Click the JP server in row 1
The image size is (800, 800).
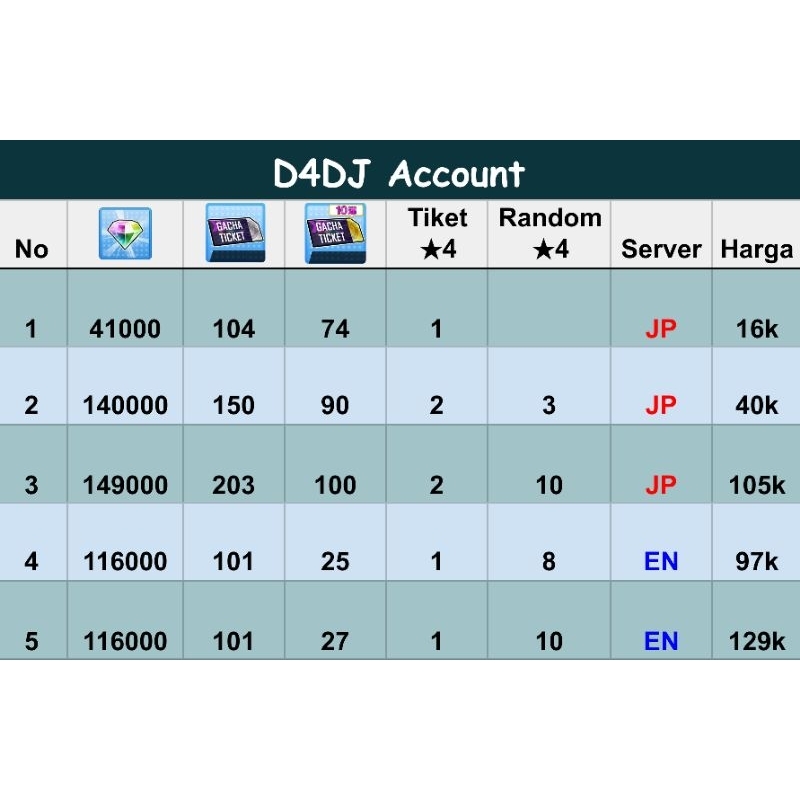[661, 329]
